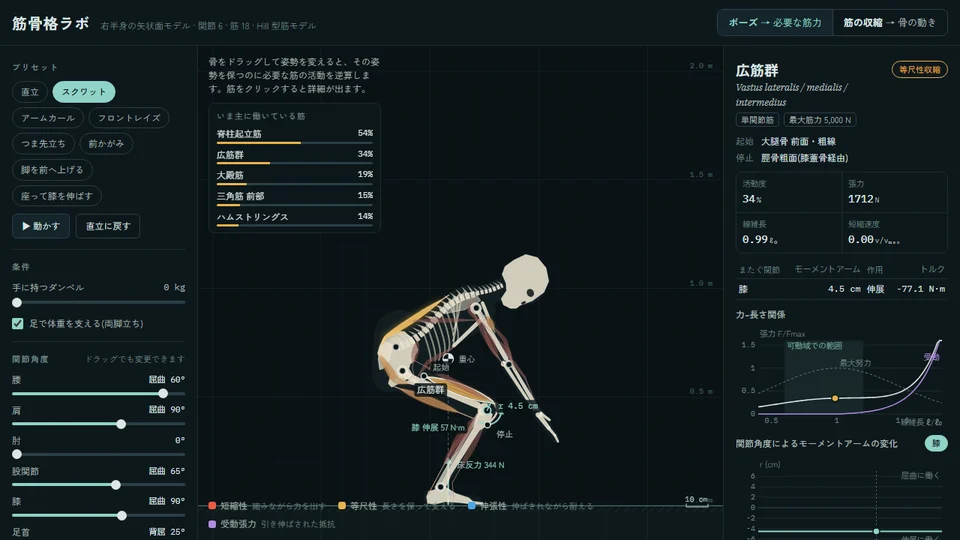Viewport: 960px width, 540px height.
Task: Click the 活動度 34% value cell
Action: click(x=789, y=193)
